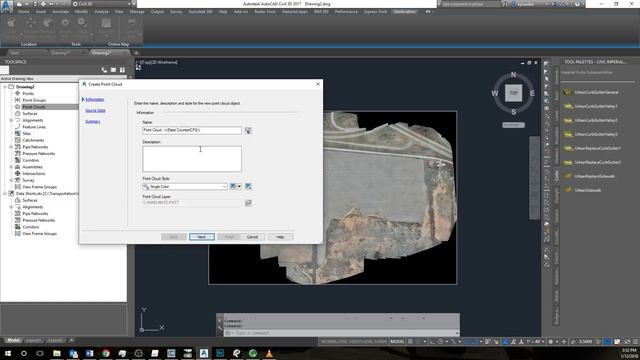This screenshot has height=360, width=640.
Task: Open the Analyze ribbon tab
Action: [x=101, y=12]
